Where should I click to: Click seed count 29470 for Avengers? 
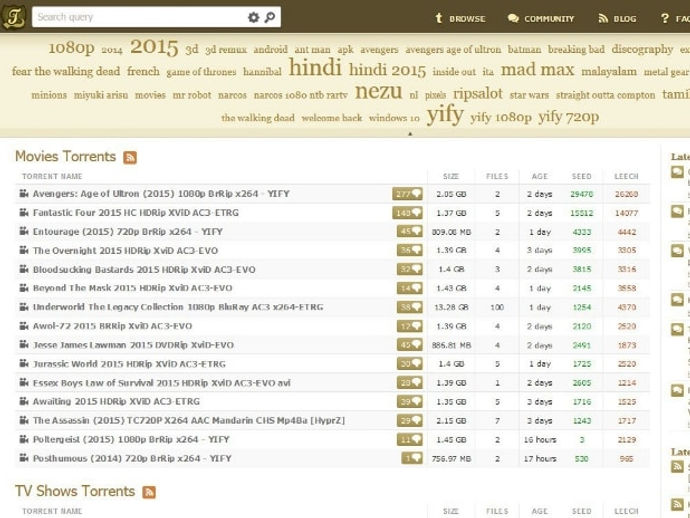[582, 194]
